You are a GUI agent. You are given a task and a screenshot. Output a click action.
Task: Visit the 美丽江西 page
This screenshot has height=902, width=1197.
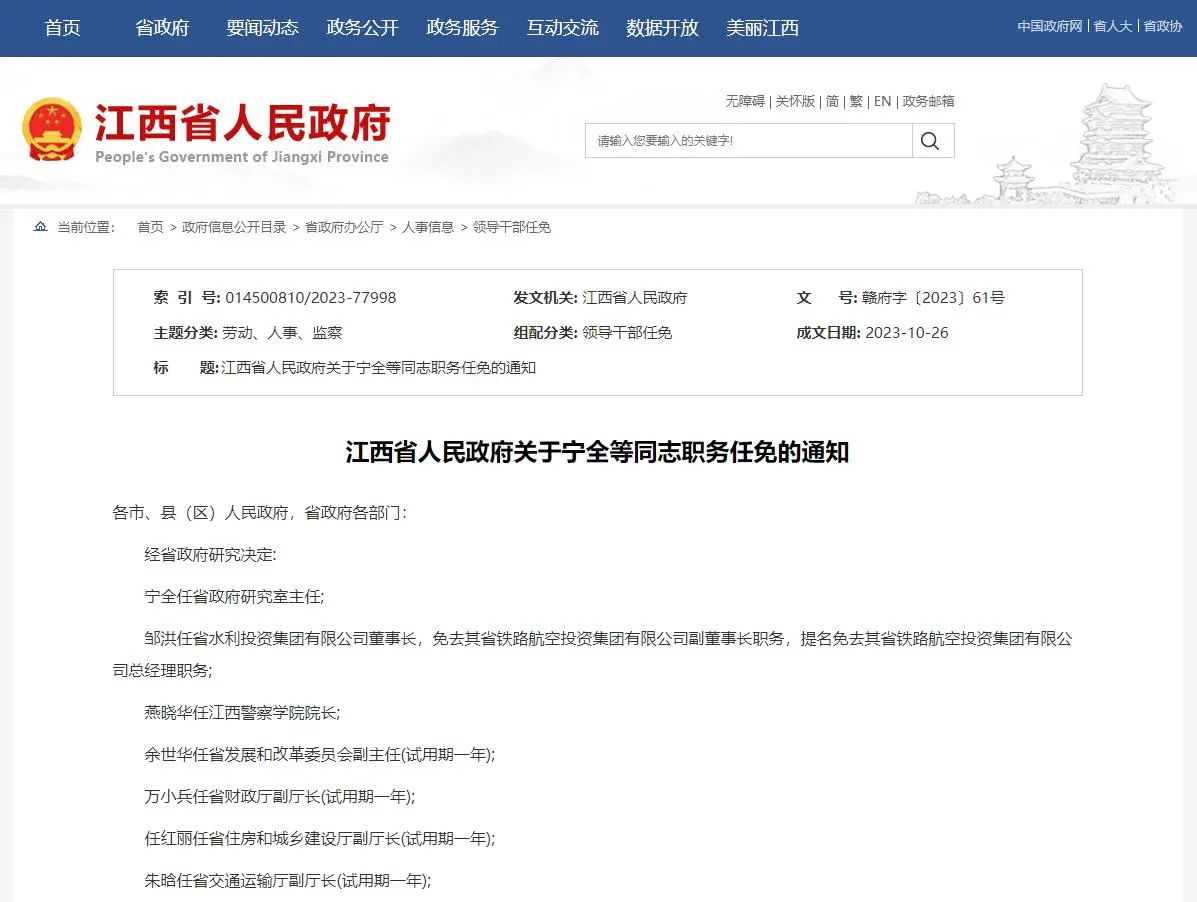[x=762, y=28]
